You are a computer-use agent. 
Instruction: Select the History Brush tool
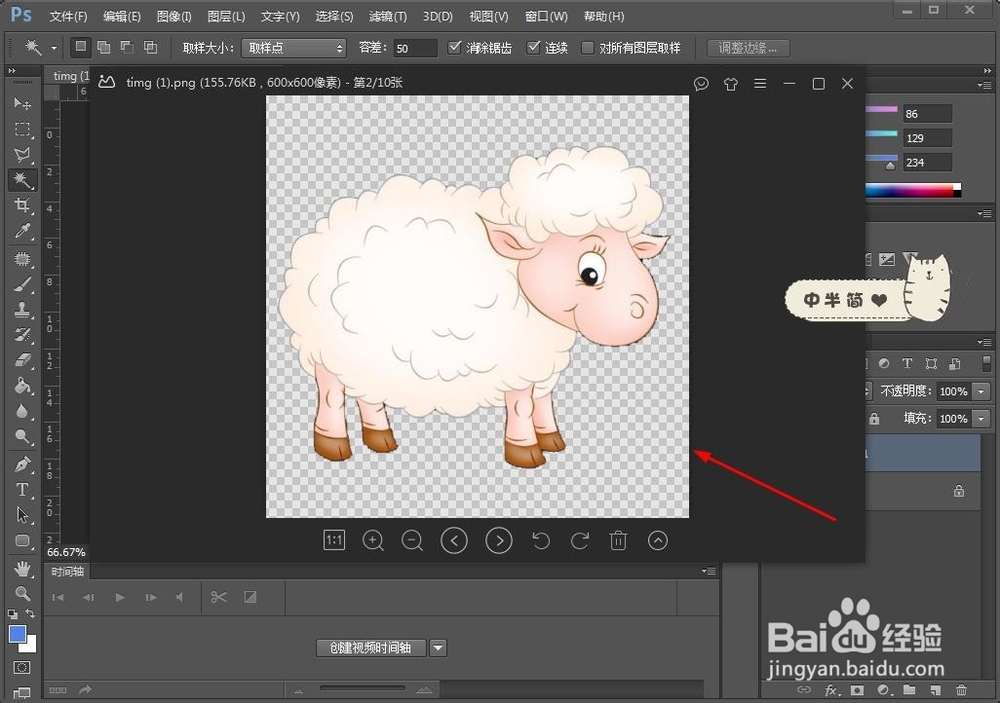[x=22, y=335]
